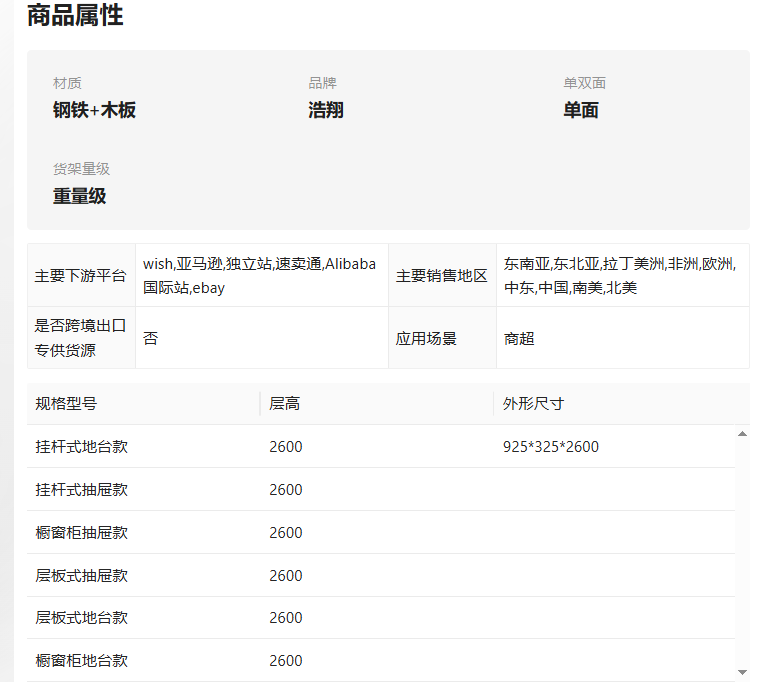Click the 钢铁+木板 material value

pyautogui.click(x=94, y=110)
